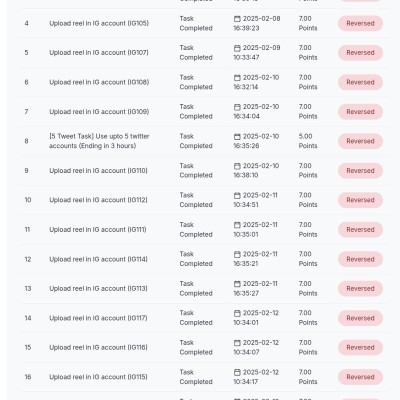Click Reversed badge for IG111 task

(360, 230)
